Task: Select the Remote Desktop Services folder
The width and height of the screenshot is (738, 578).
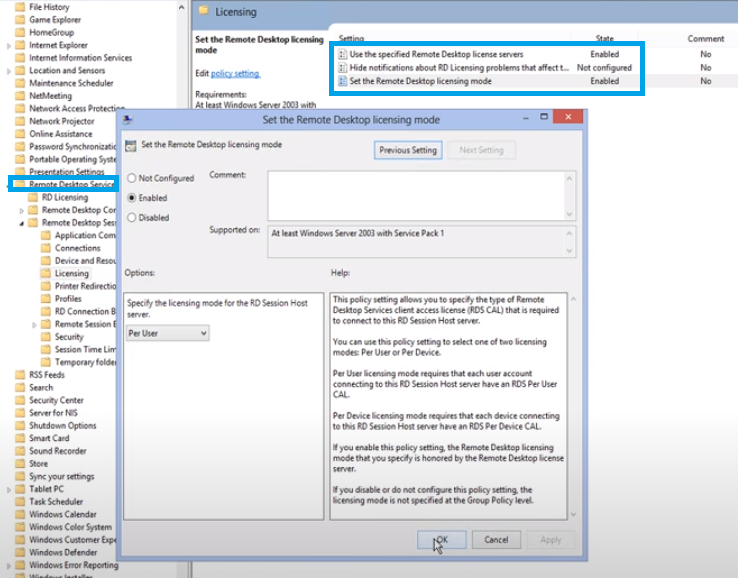Action: click(72, 185)
